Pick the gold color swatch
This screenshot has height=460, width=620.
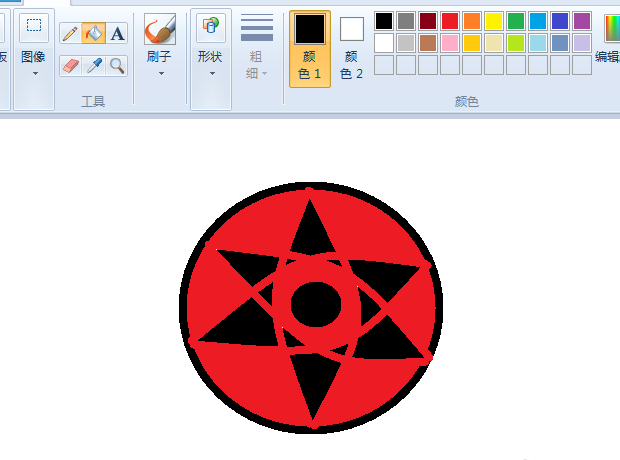472,43
